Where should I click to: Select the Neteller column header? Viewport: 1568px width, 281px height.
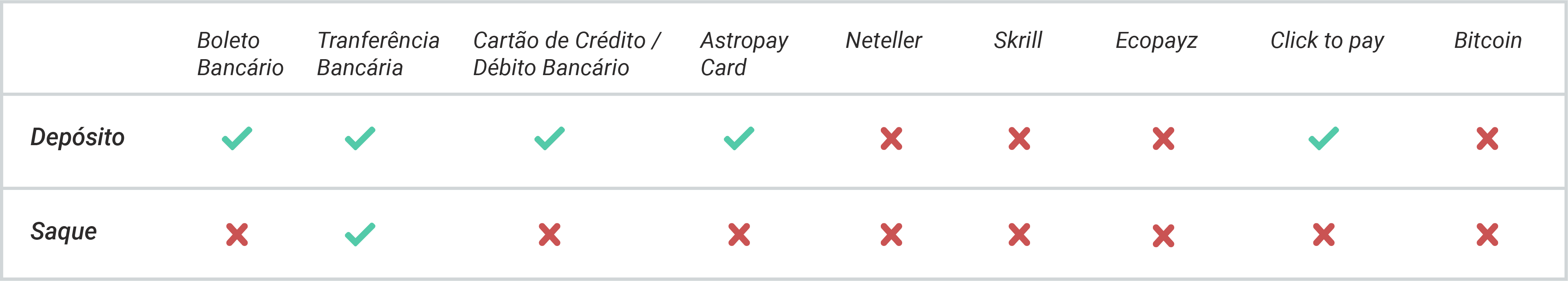click(x=883, y=40)
